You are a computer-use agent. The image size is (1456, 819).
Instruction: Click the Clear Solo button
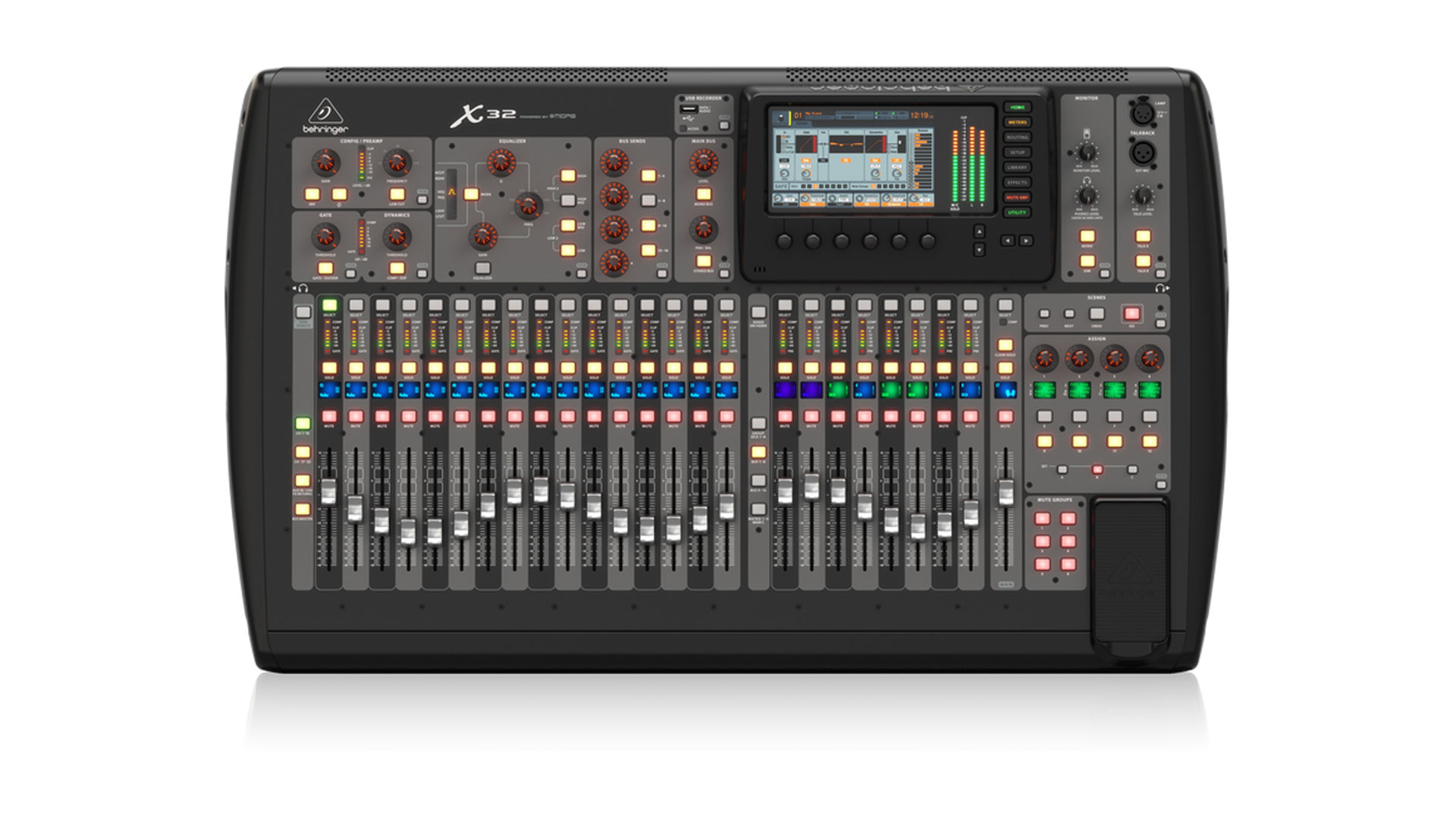1006,345
